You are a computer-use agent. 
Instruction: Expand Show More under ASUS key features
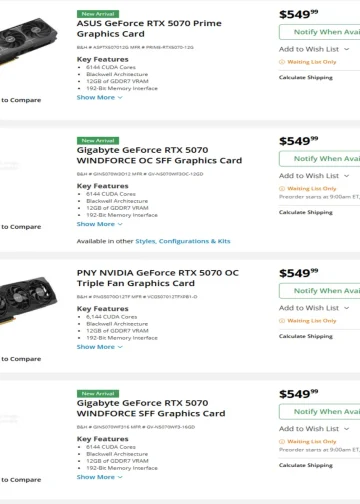(x=100, y=97)
